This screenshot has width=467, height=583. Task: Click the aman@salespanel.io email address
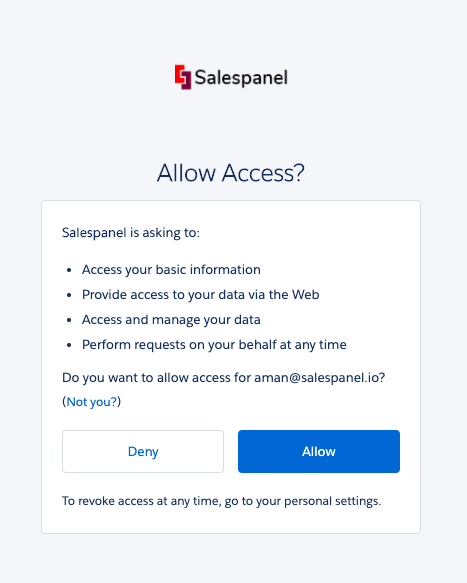pyautogui.click(x=316, y=378)
